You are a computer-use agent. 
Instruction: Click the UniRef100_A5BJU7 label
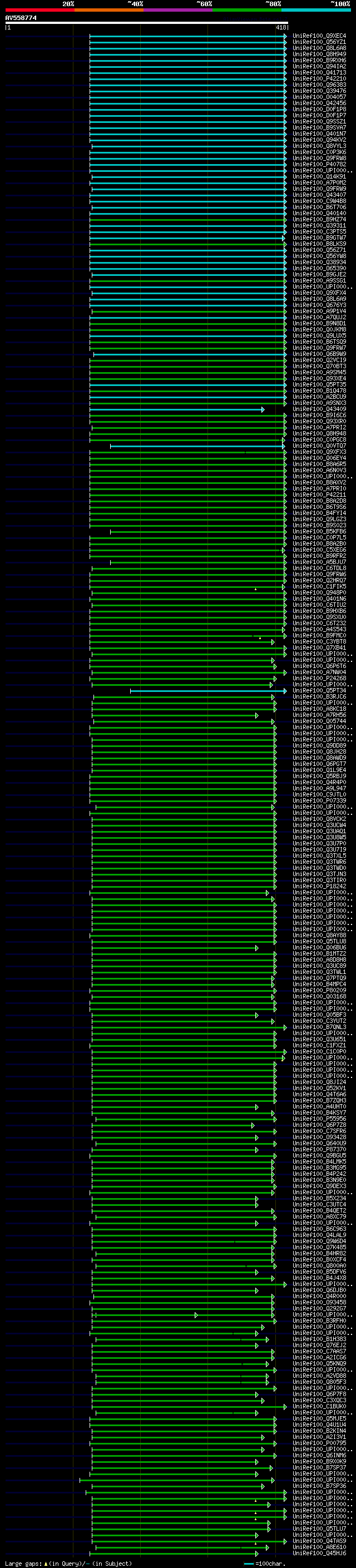[319, 562]
